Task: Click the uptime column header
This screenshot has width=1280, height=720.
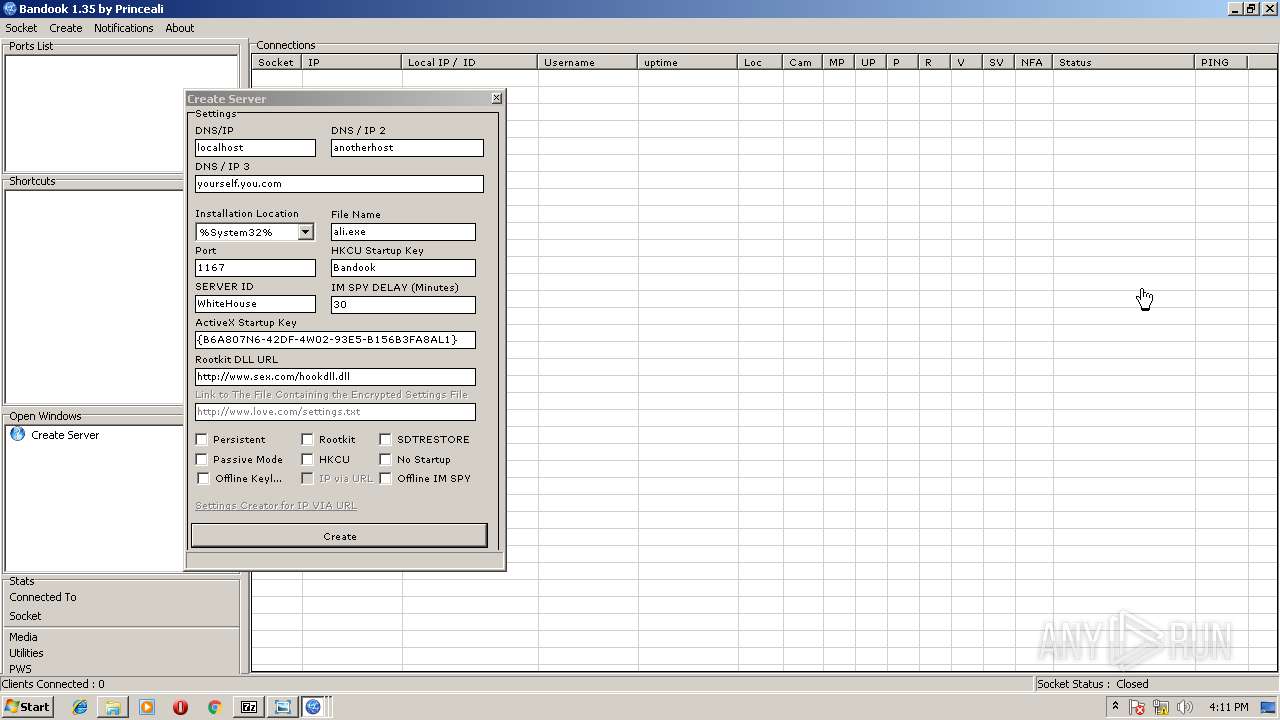Action: (x=688, y=62)
